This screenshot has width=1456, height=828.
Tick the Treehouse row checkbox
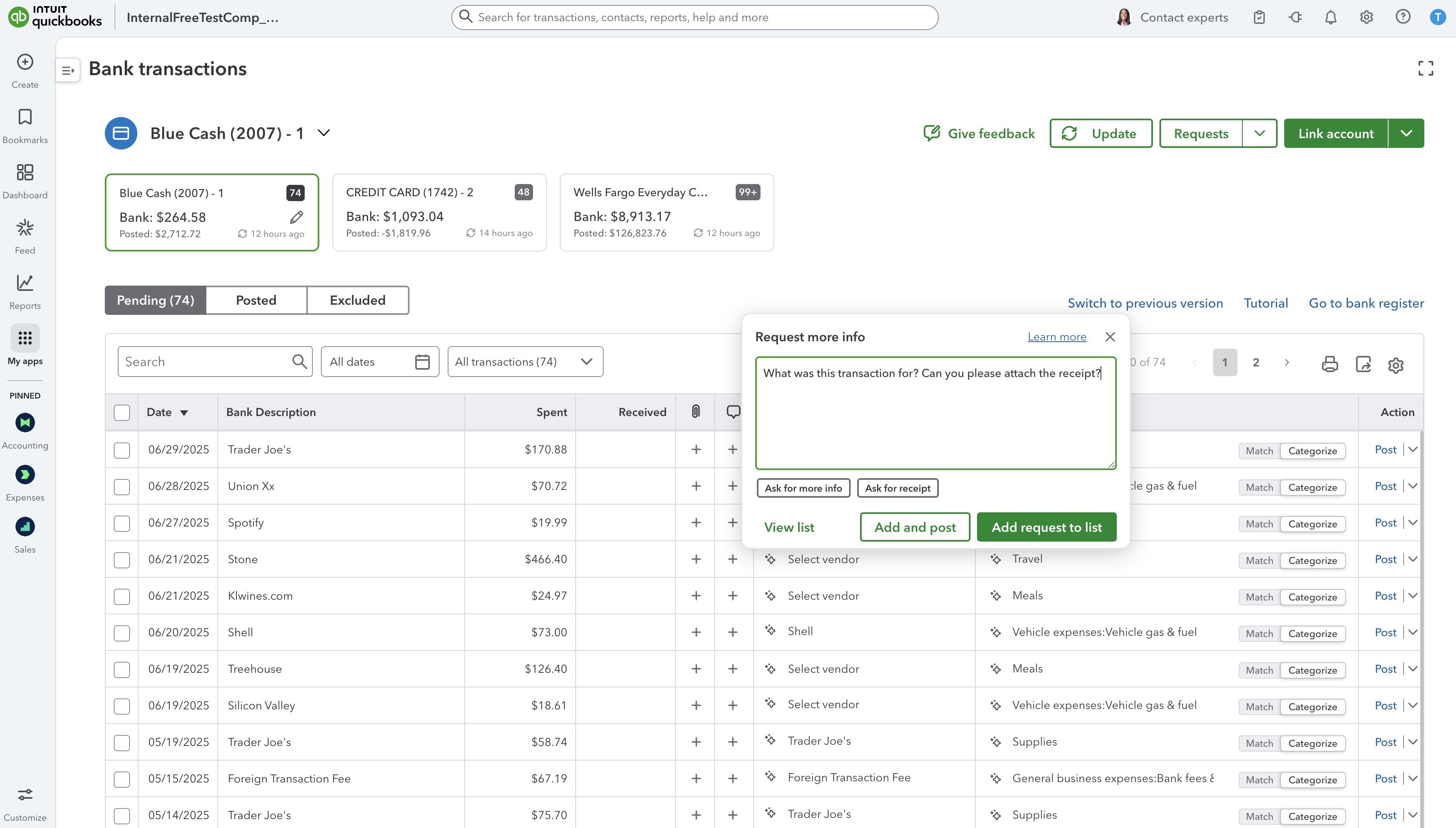pyautogui.click(x=121, y=670)
